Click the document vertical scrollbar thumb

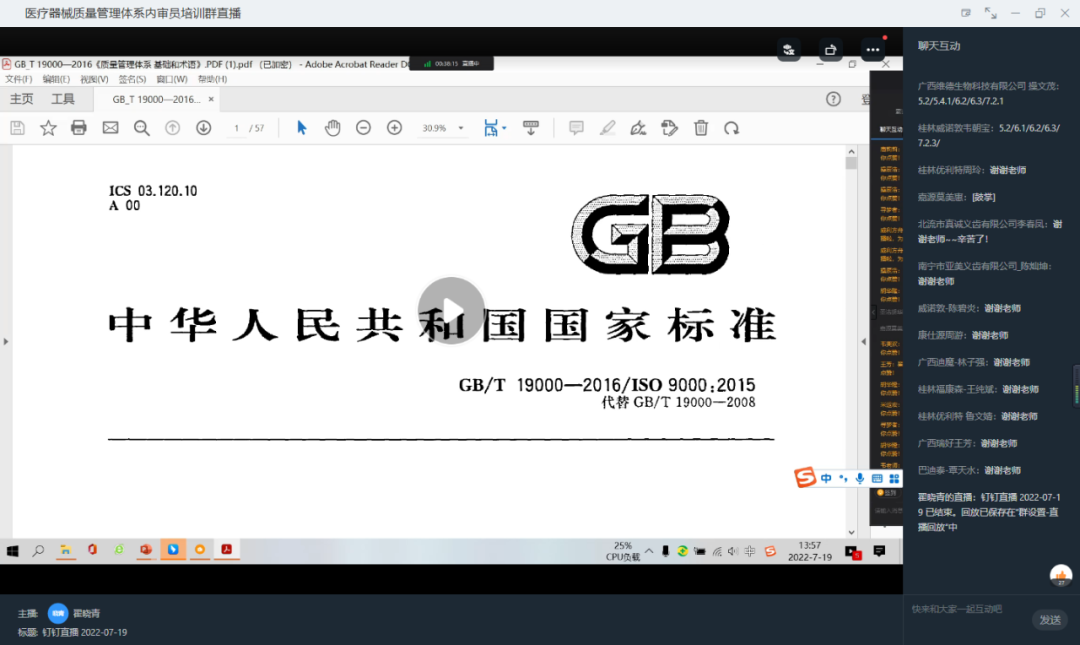click(851, 163)
